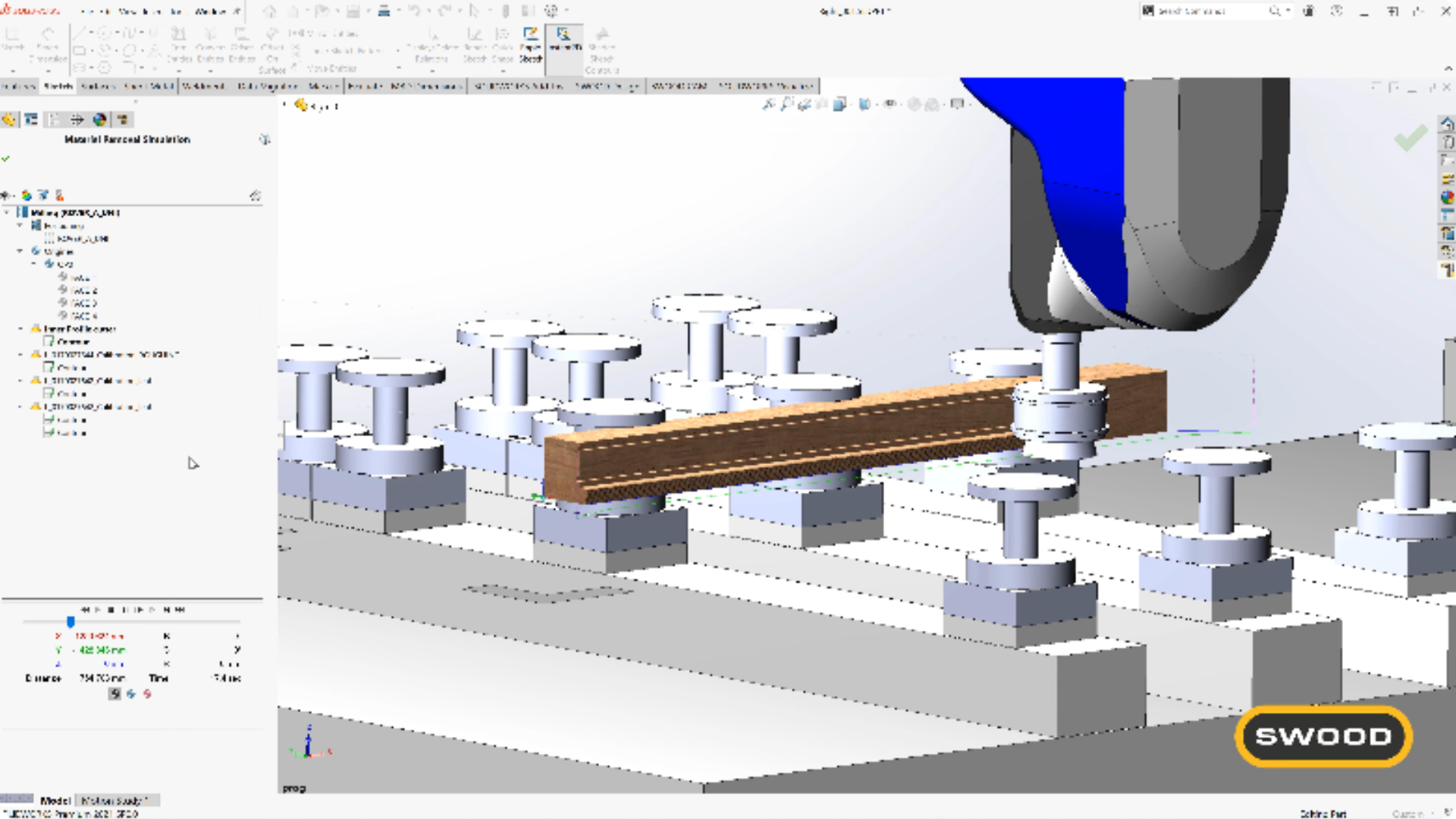Click the red icon below the Time readout
This screenshot has width=1456, height=819.
[147, 694]
